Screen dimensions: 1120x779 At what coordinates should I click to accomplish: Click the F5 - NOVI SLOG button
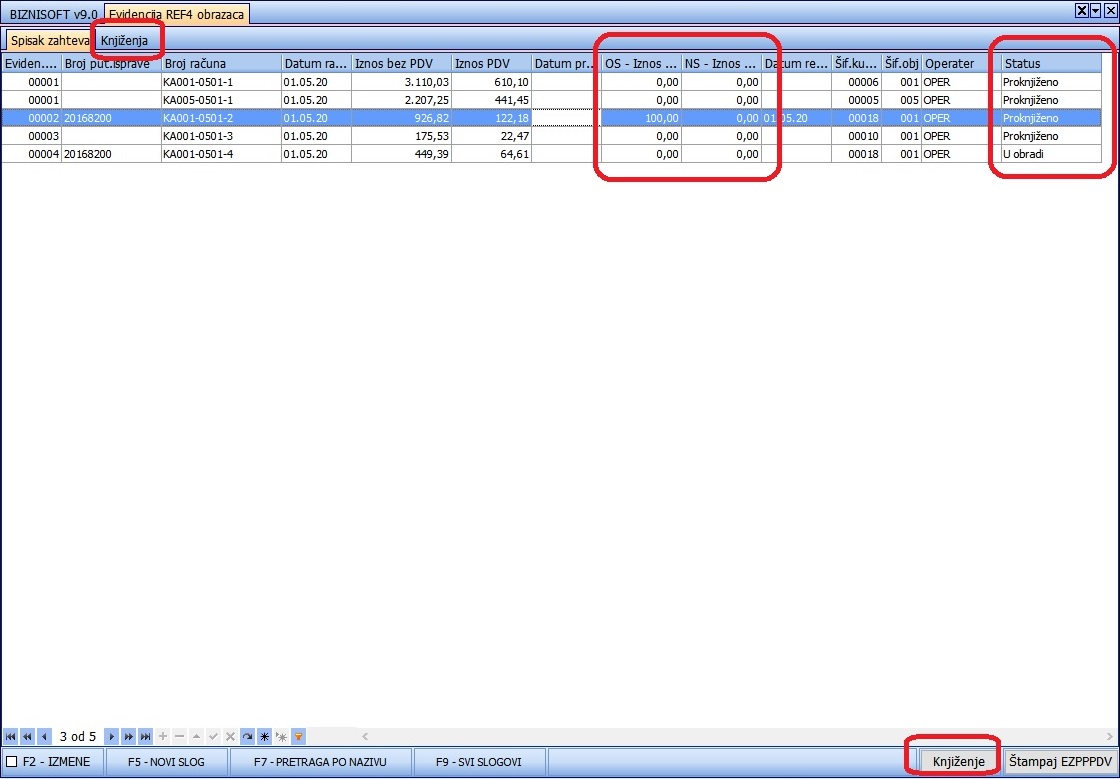coord(166,762)
